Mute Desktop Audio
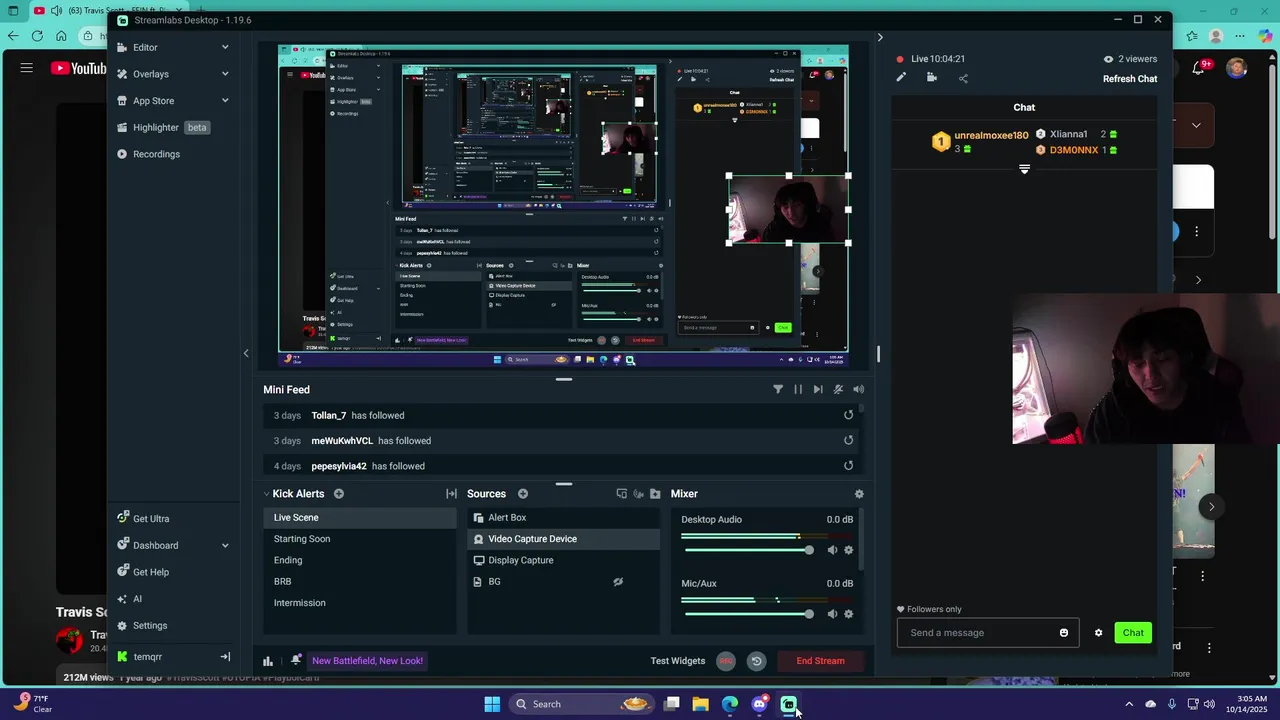Image resolution: width=1280 pixels, height=720 pixels. pos(832,550)
